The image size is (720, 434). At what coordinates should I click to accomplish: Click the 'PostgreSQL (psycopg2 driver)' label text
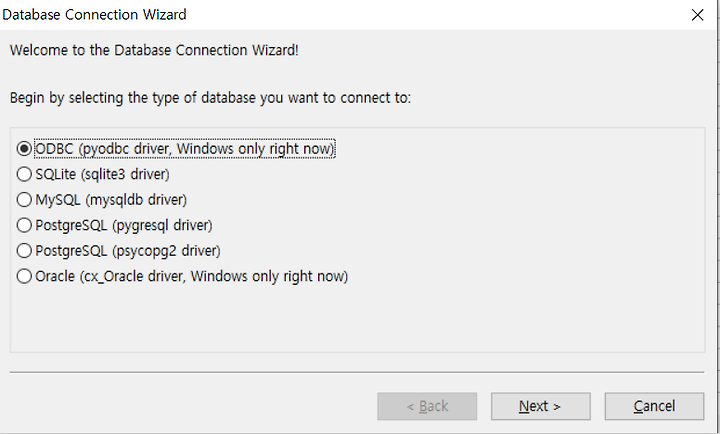[x=128, y=251]
